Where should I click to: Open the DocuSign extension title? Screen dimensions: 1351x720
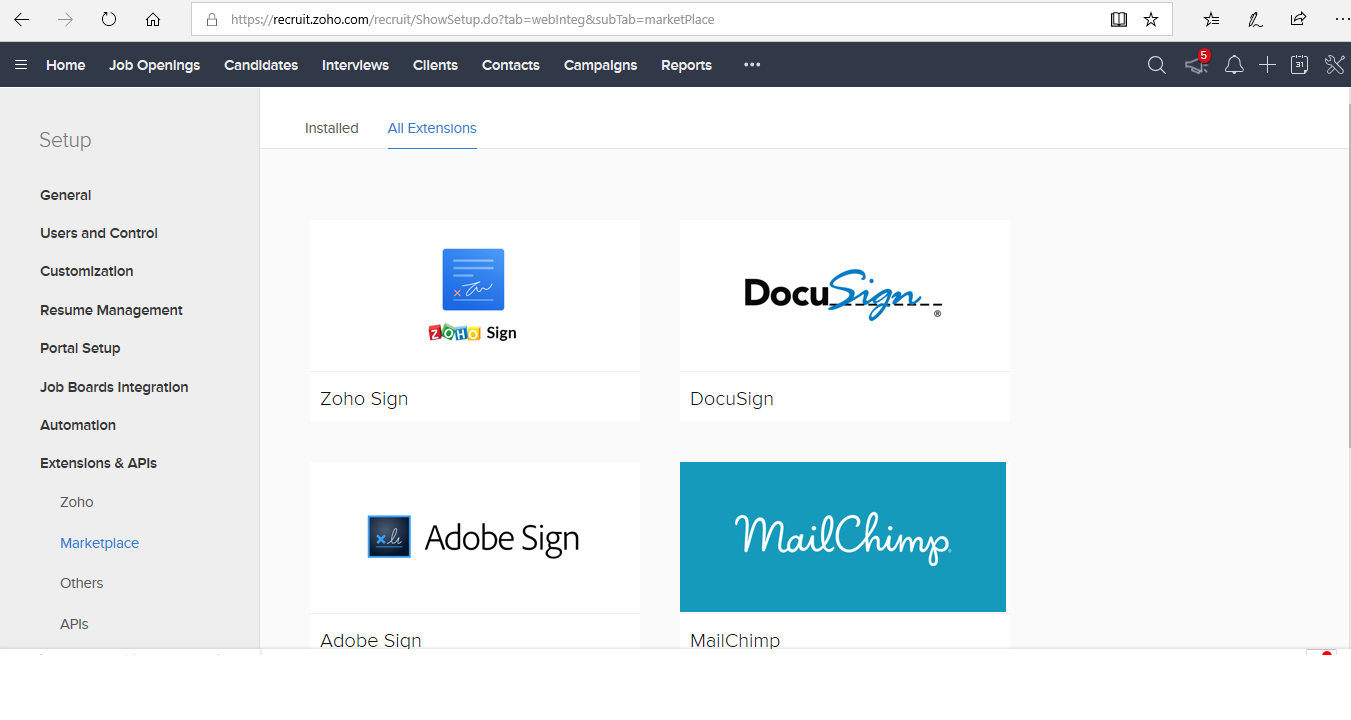[732, 398]
